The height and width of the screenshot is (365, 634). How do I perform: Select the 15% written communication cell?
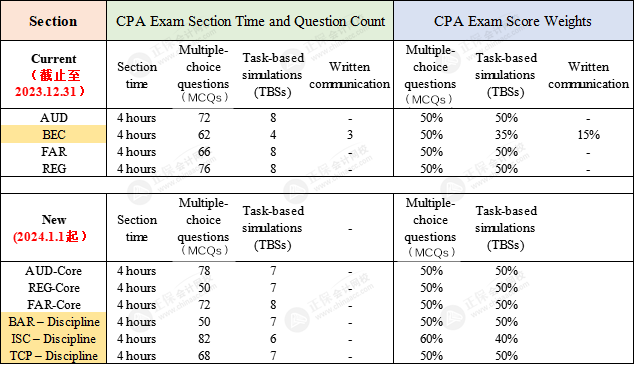tap(588, 135)
